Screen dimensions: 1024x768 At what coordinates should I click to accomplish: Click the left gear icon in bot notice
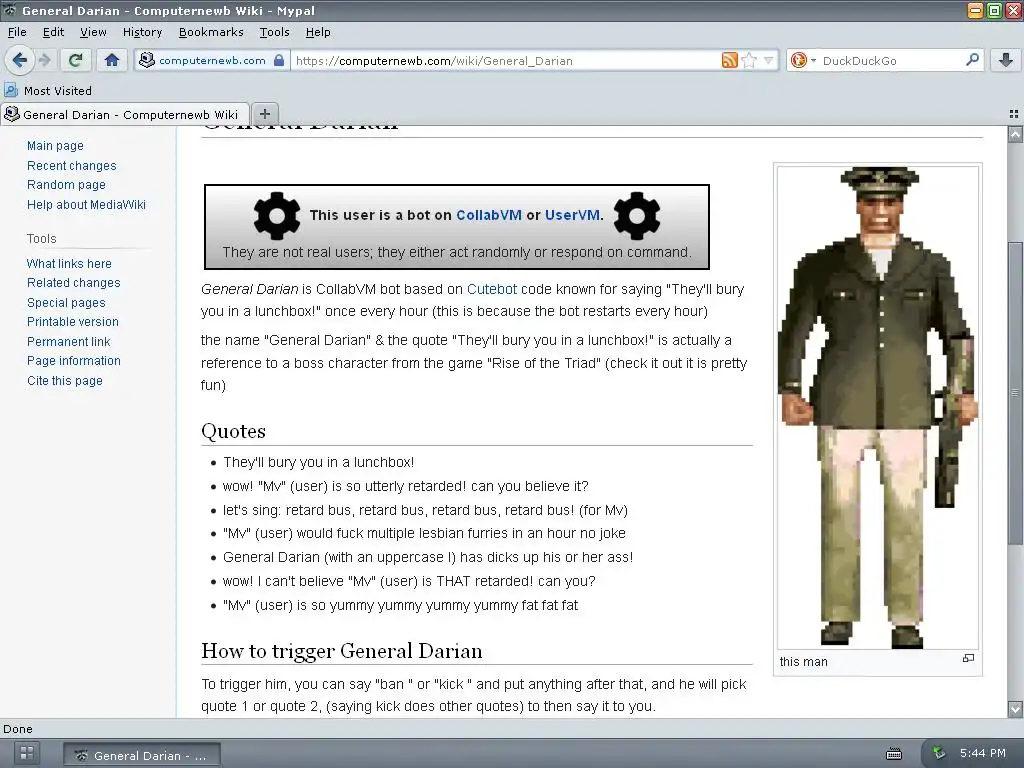277,216
